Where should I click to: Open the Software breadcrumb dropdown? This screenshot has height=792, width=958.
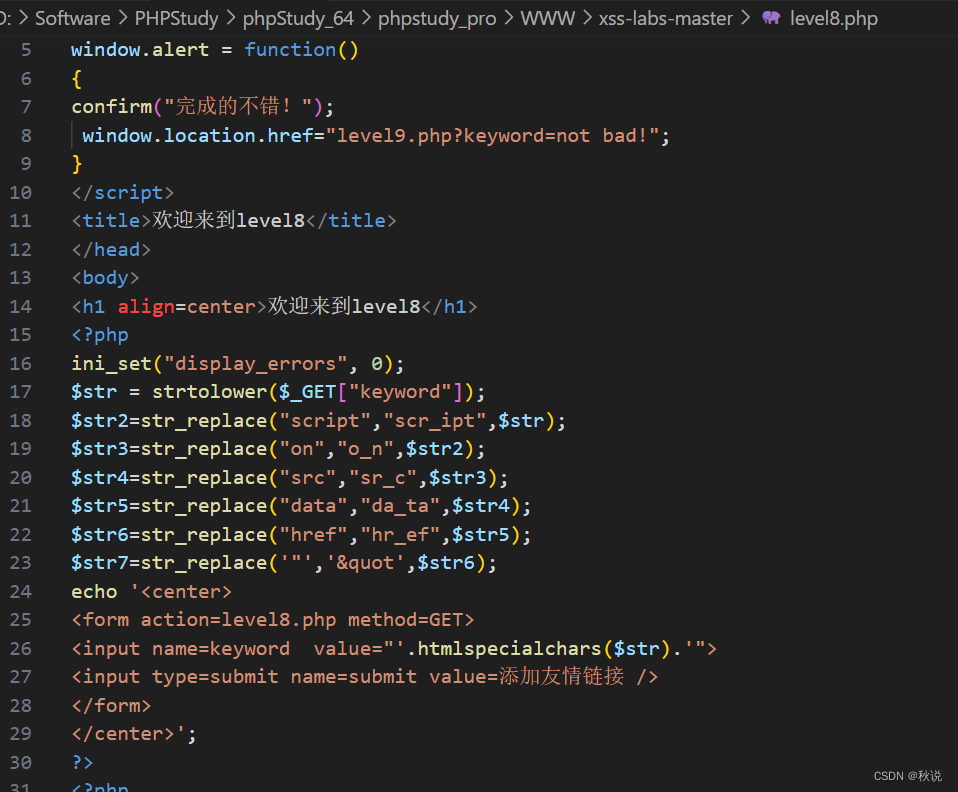[73, 17]
